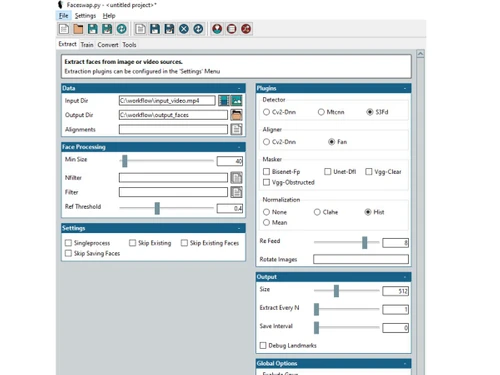Toggle Singleprocess checkbox

point(68,243)
